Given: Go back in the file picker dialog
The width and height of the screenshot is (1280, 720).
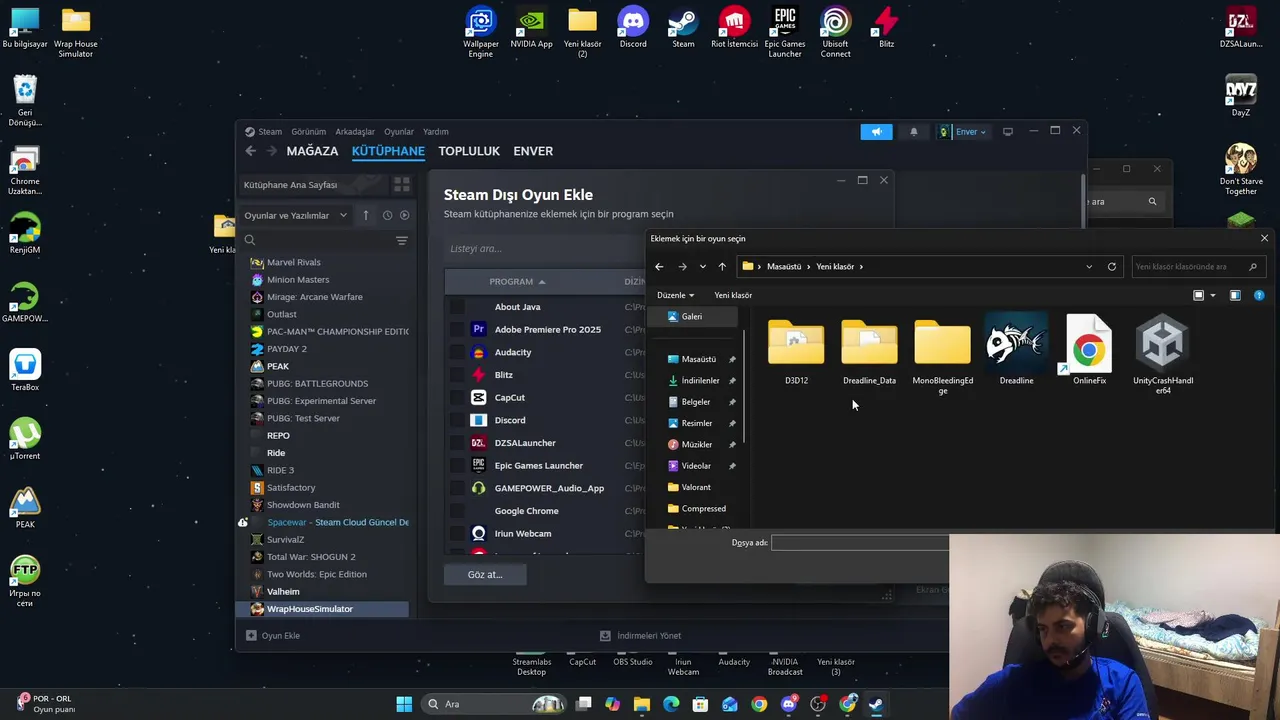Looking at the screenshot, I should click(x=659, y=267).
